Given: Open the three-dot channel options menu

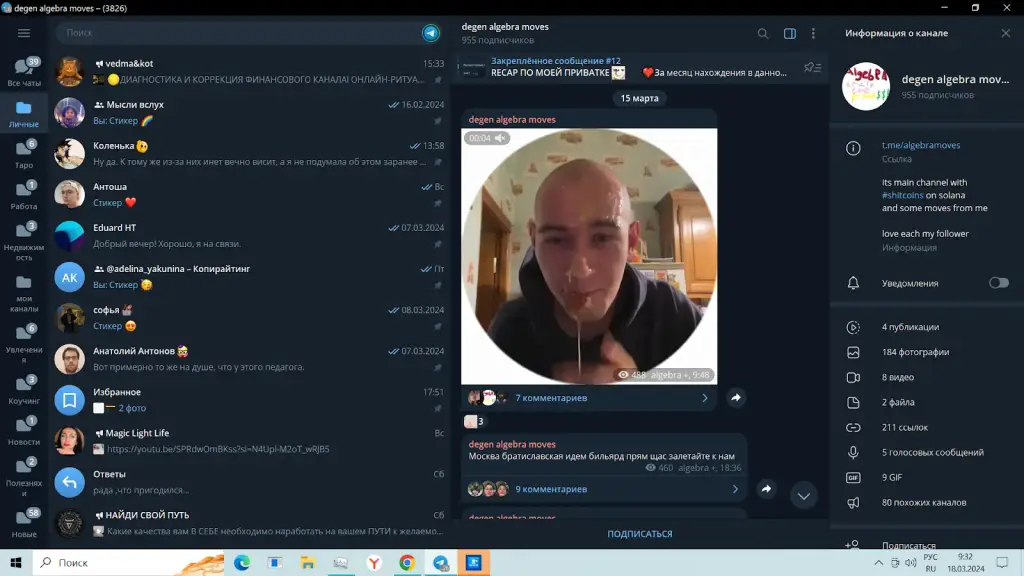Looking at the screenshot, I should 813,33.
